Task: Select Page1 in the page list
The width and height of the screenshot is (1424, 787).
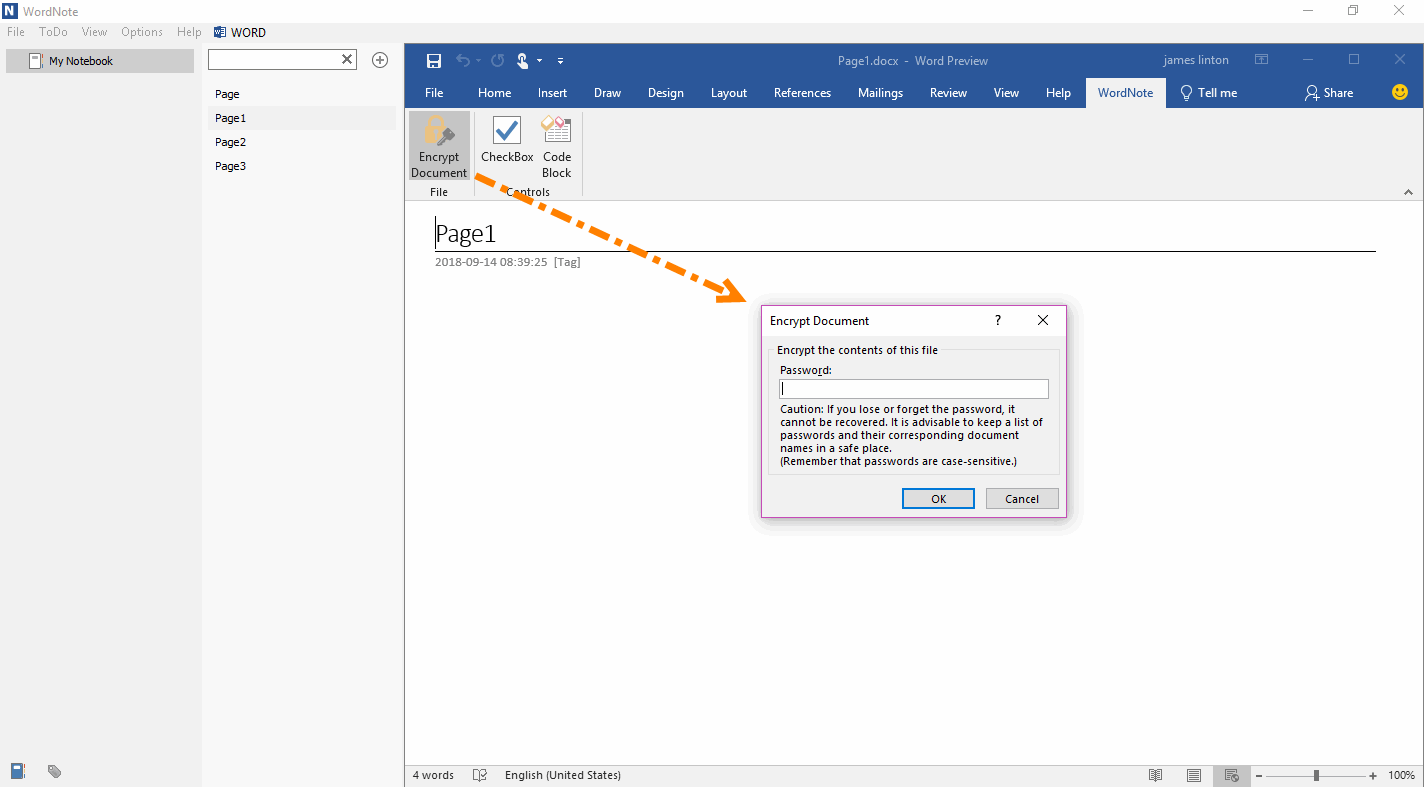Action: [x=301, y=118]
